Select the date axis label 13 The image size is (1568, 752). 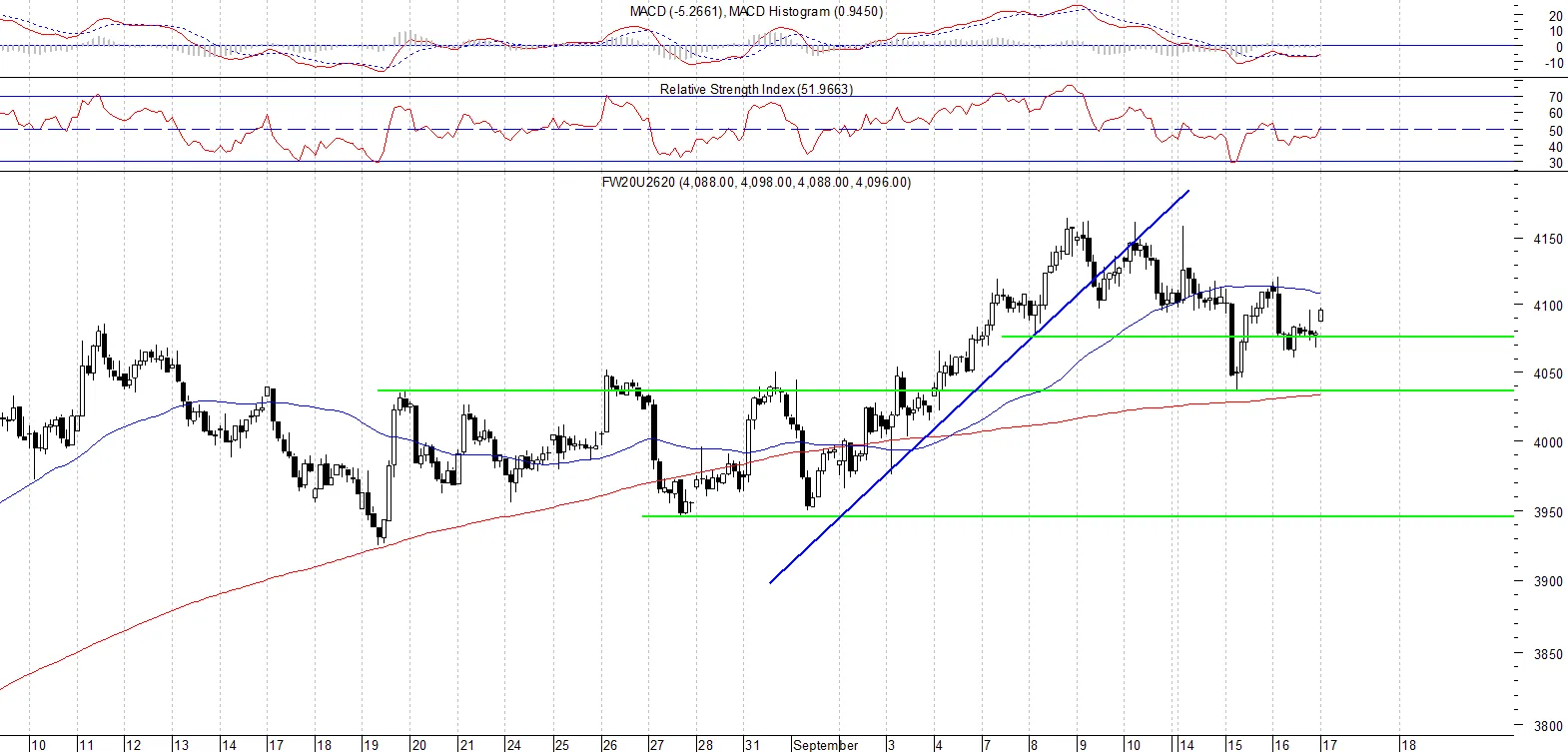point(181,745)
